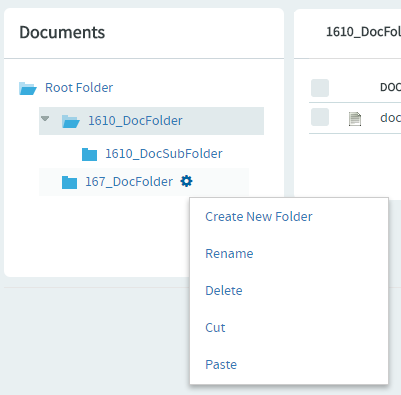This screenshot has height=395, width=401.
Task: Check the header select-all checkbox
Action: coord(320,88)
